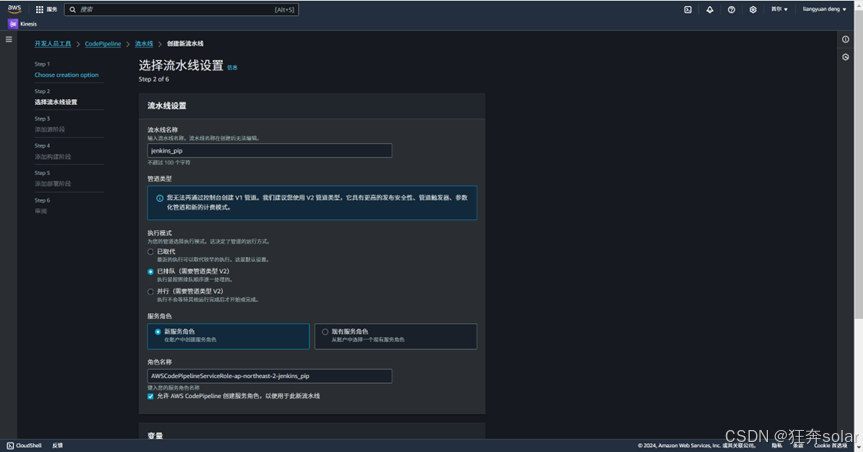Toggle the allow CodePipeline create role checkbox
Screen dimensions: 863x452
(x=150, y=396)
